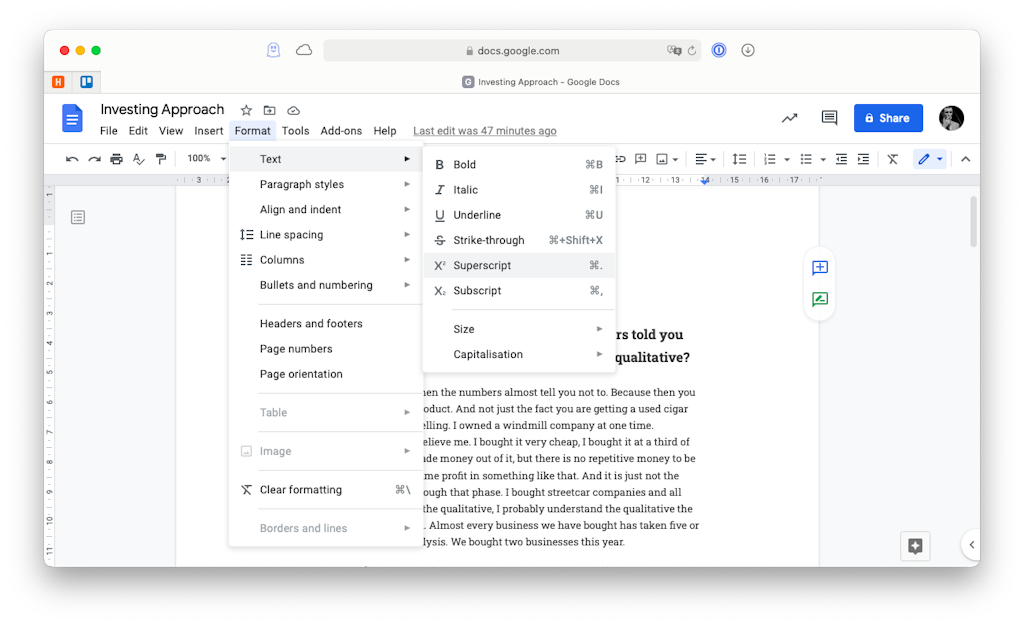
Task: Run the Spelling and grammar check icon
Action: [138, 158]
